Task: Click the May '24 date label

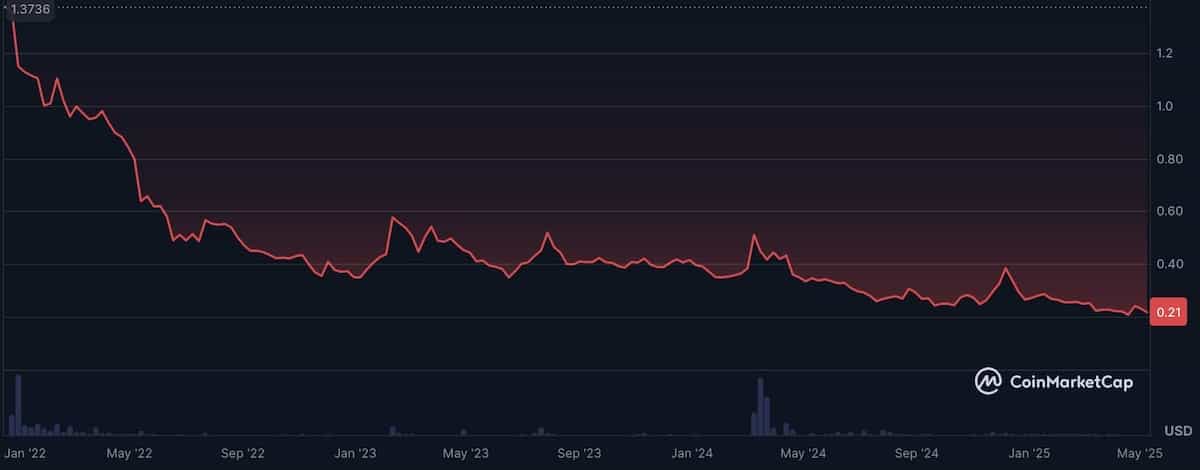Action: click(x=803, y=453)
